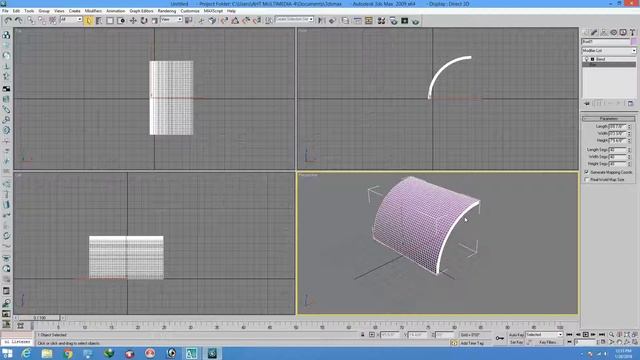Click the Length Segs spinner arrows
This screenshot has width=640, height=360.
629,150
